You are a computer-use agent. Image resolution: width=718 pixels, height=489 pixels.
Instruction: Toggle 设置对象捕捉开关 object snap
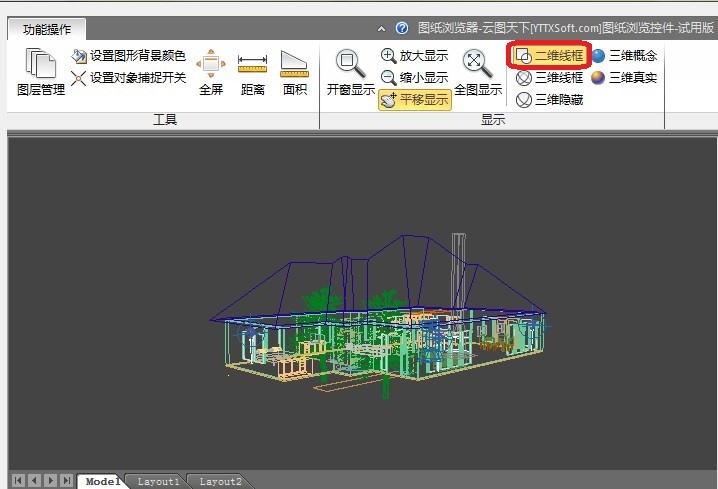[x=128, y=77]
